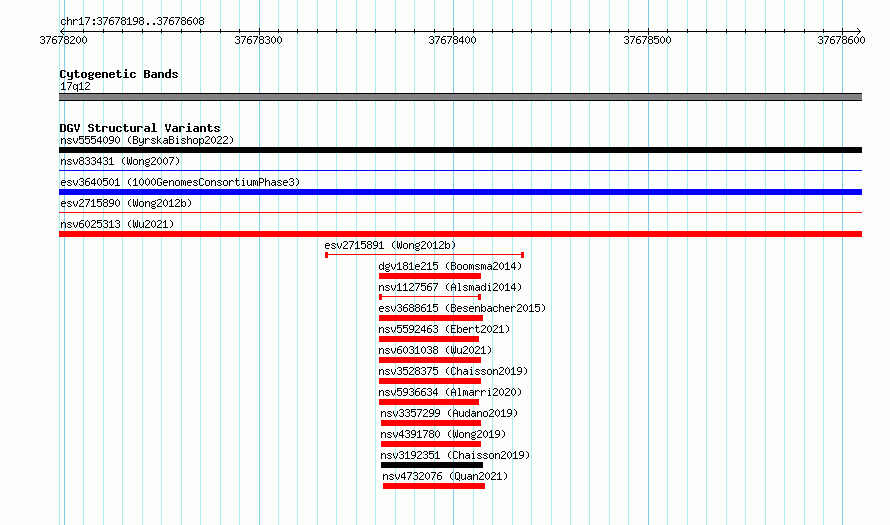Open esv2715891 (Wong2012b) variant label
The height and width of the screenshot is (525, 890).
(390, 245)
